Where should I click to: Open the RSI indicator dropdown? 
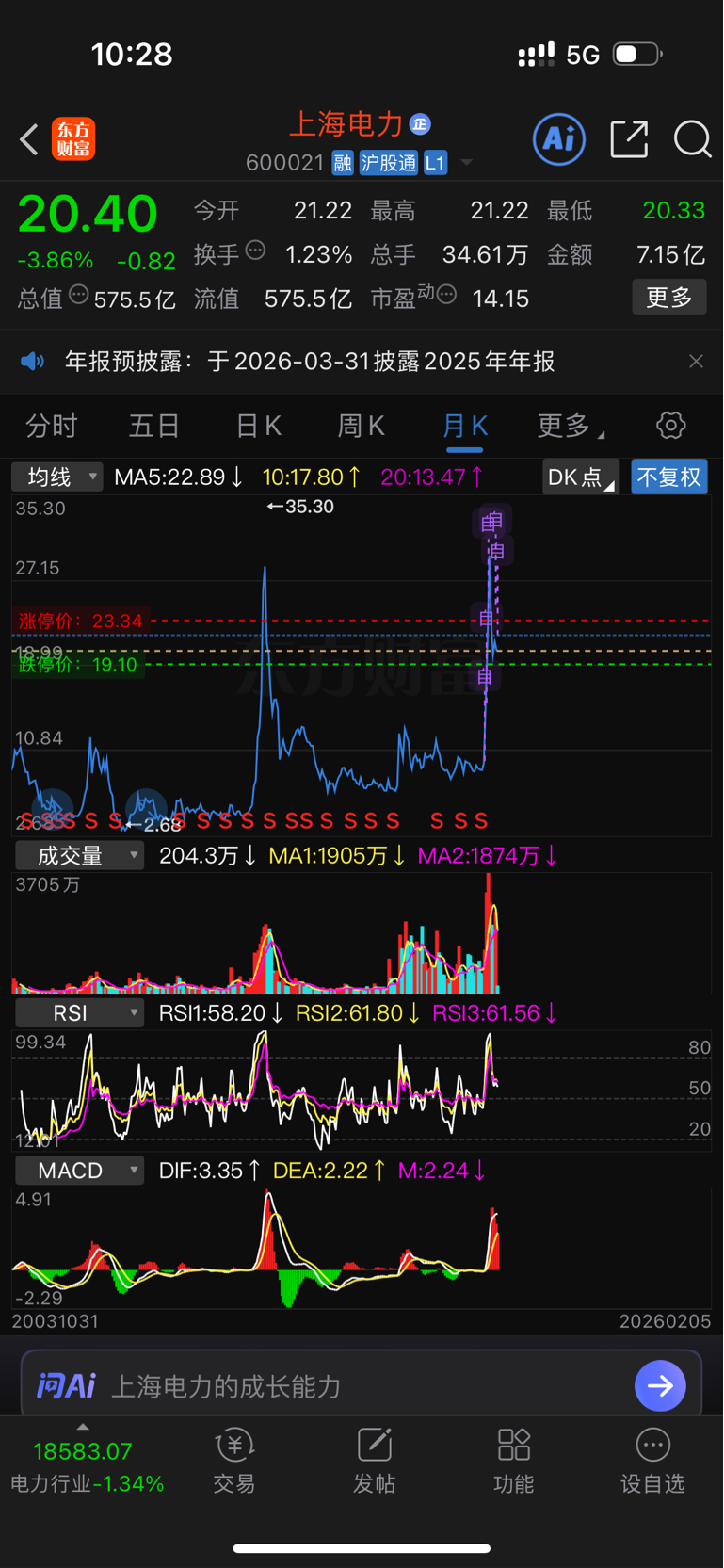[x=79, y=1012]
